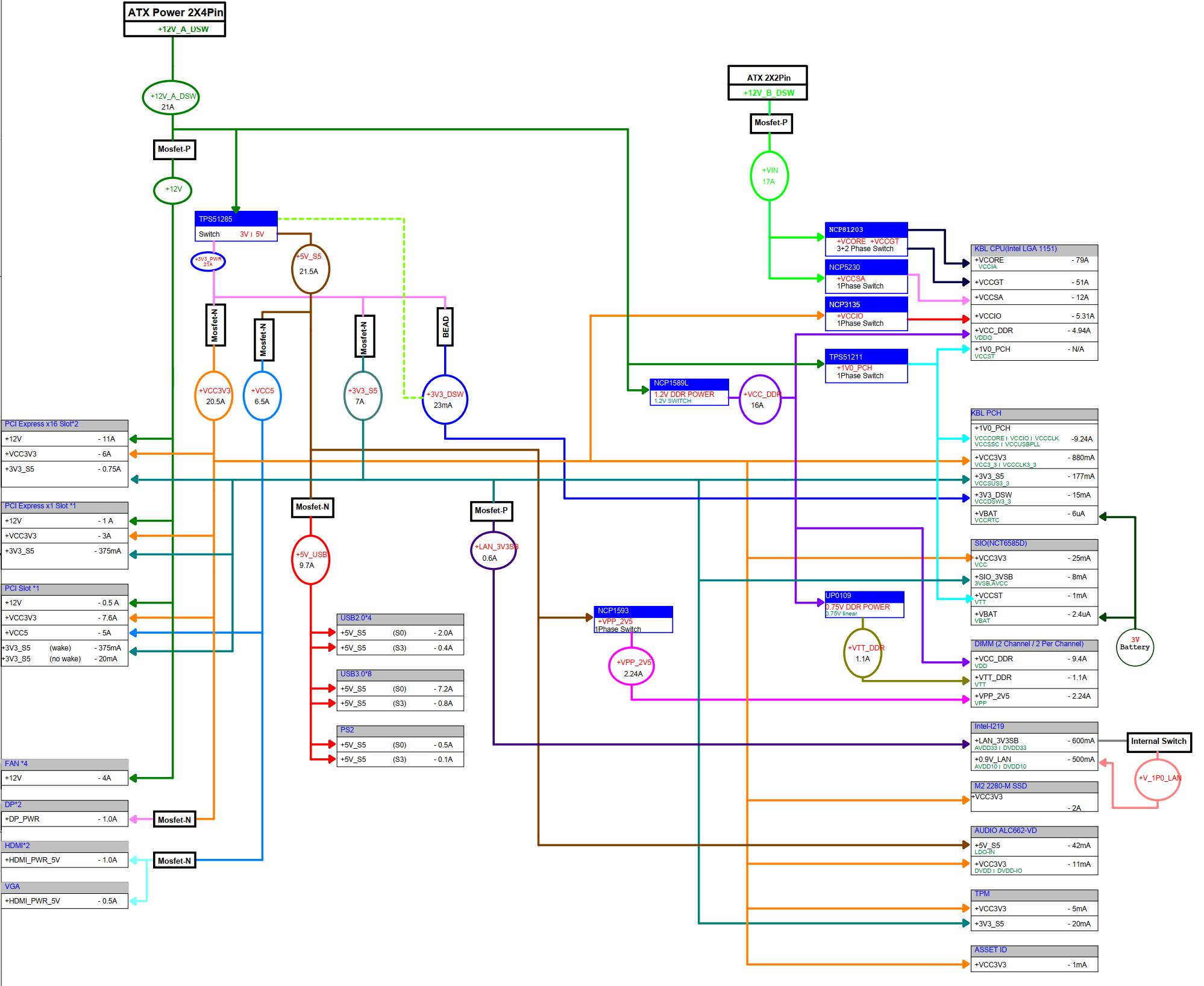Select the Intel-I219 table header
This screenshot has height=986, width=1204.
coord(1034,727)
